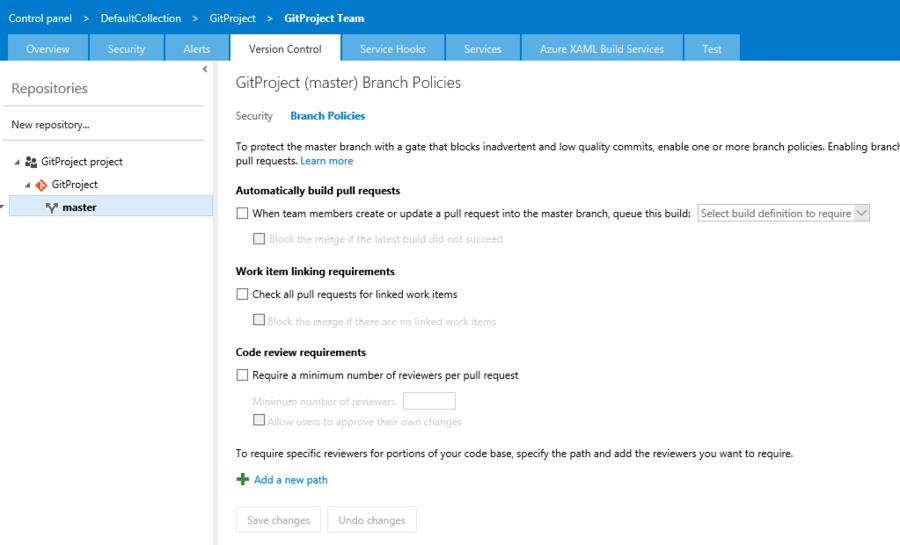
Task: Open the Learn more link
Action: (x=327, y=161)
